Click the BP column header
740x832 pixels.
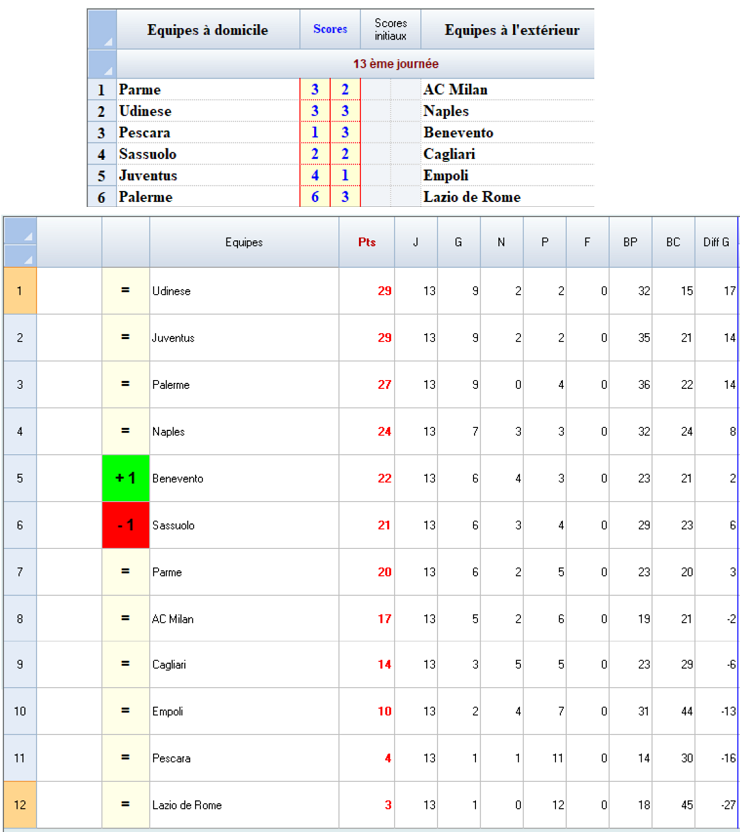(630, 242)
